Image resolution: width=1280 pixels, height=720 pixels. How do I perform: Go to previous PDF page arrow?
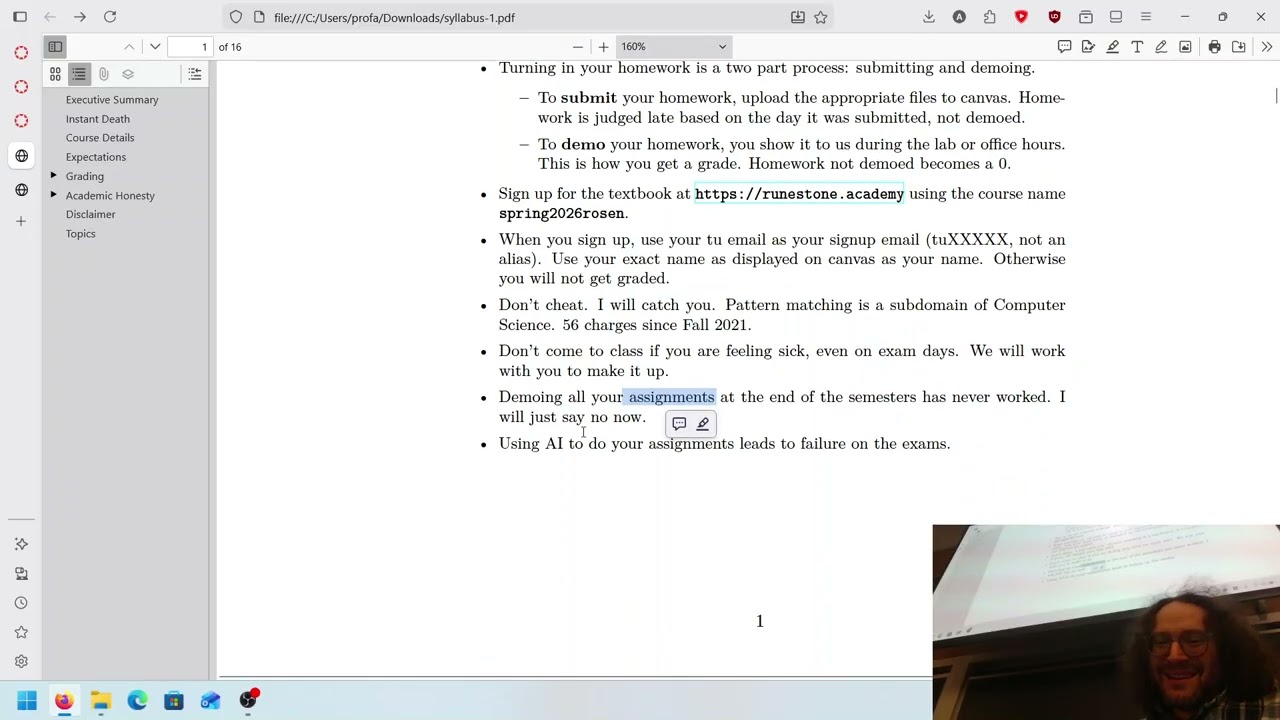pyautogui.click(x=129, y=47)
